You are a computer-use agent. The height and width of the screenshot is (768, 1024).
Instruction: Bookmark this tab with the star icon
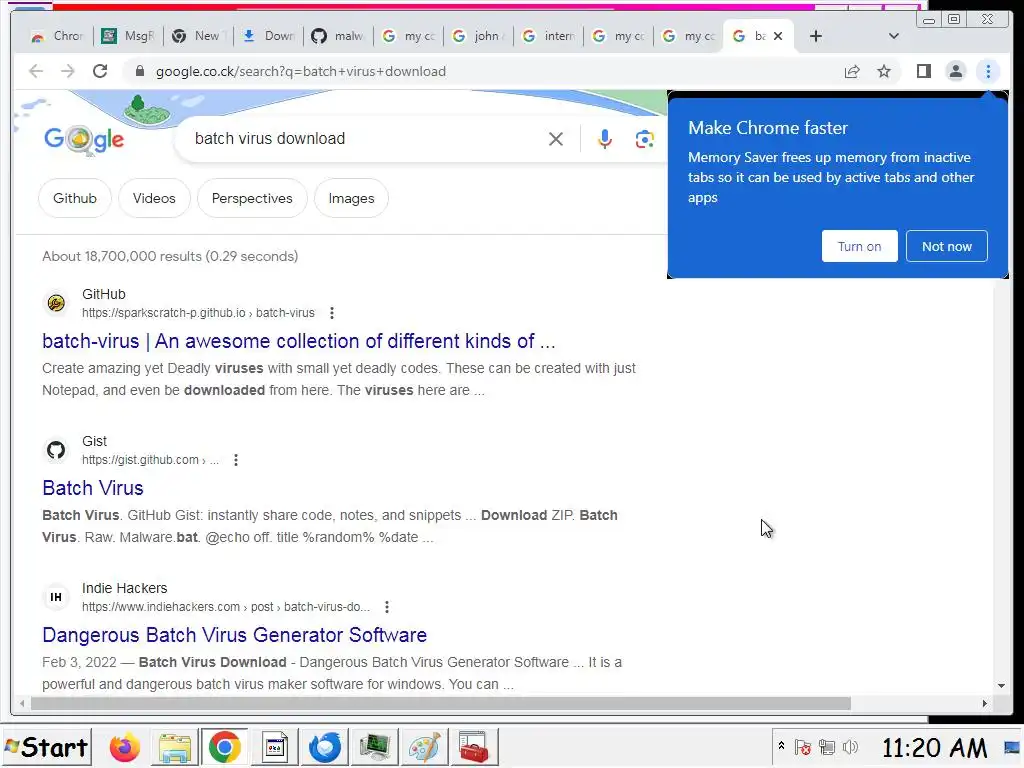(x=884, y=71)
